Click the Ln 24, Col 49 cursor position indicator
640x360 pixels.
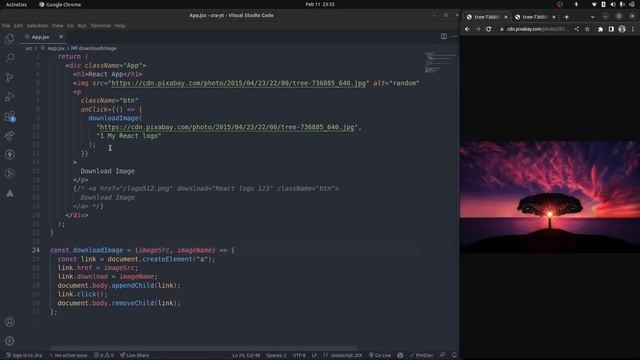point(246,356)
